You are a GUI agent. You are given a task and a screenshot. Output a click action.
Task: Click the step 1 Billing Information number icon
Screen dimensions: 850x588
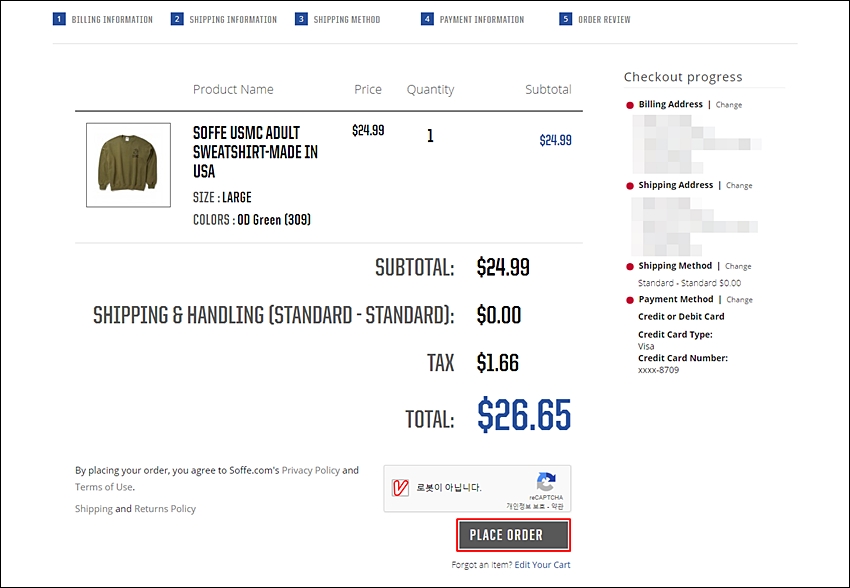point(59,19)
